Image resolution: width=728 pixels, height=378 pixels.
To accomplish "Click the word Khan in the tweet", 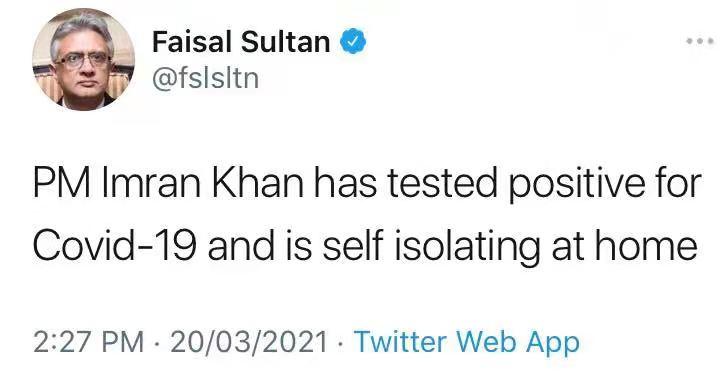I will click(258, 183).
